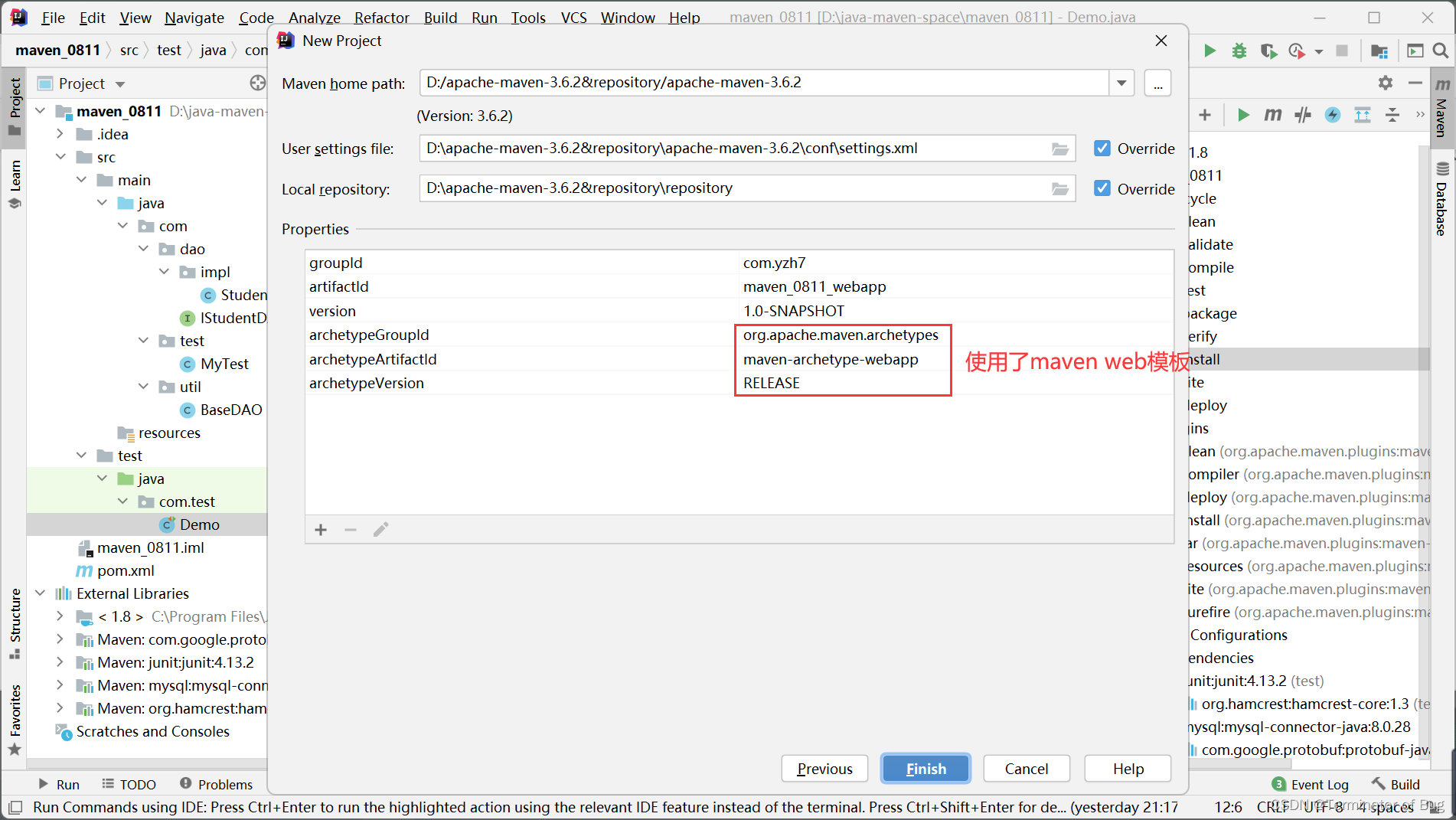Show more Maven toolbar actions chevron
The height and width of the screenshot is (820, 1456).
[x=1420, y=115]
